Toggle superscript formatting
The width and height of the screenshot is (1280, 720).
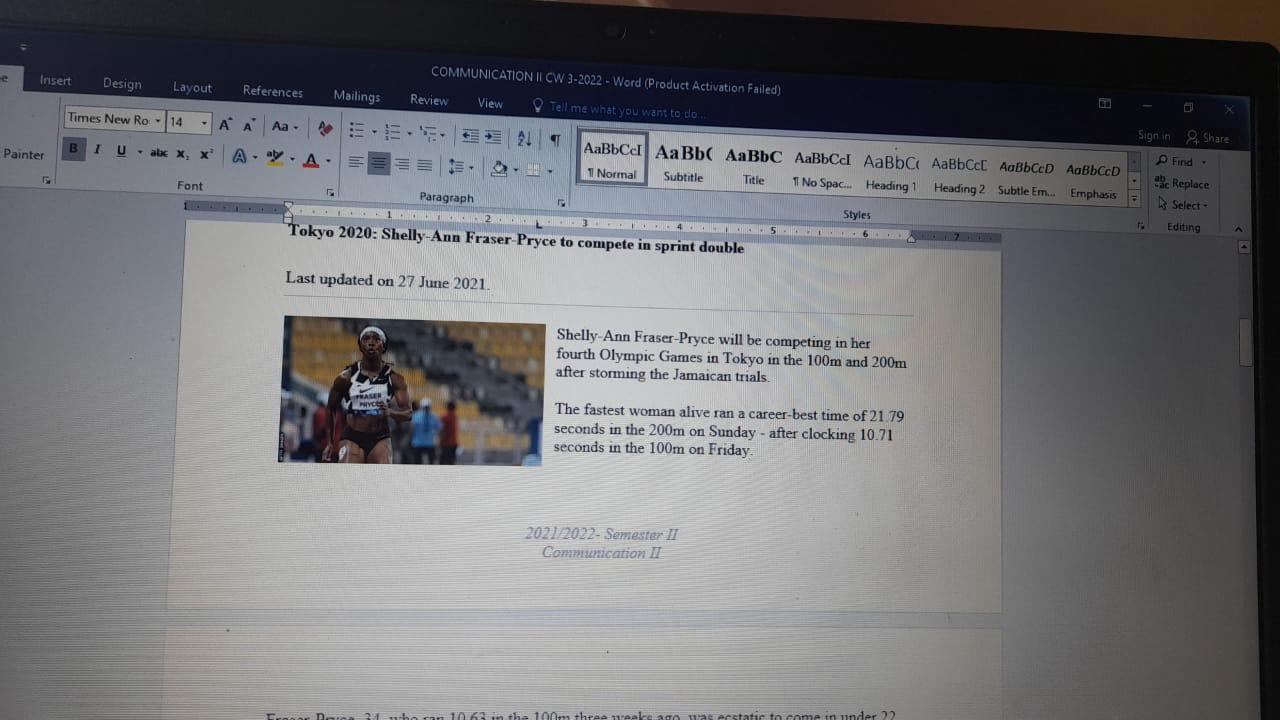point(206,155)
